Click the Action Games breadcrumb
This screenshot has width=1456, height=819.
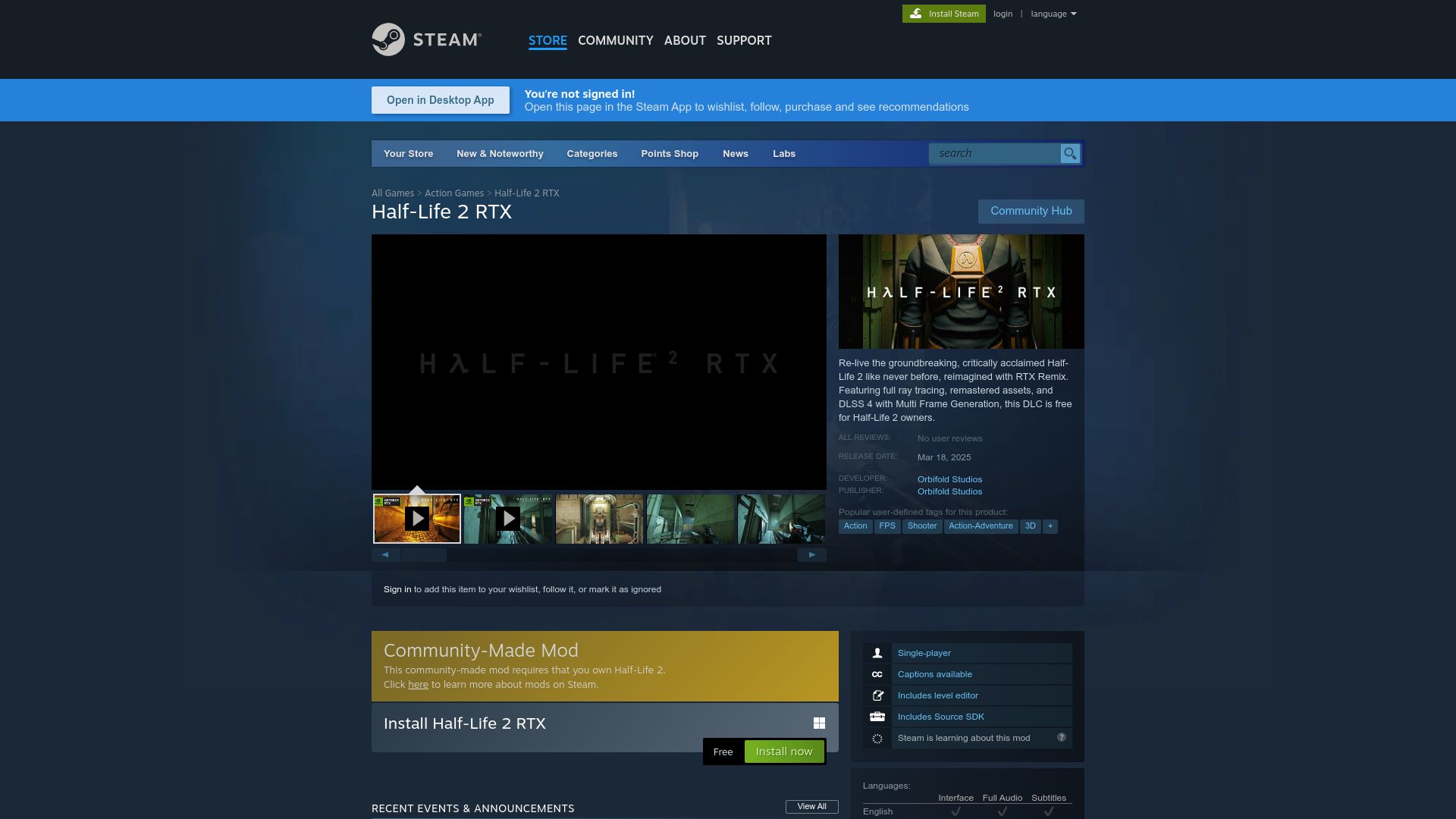coord(454,193)
